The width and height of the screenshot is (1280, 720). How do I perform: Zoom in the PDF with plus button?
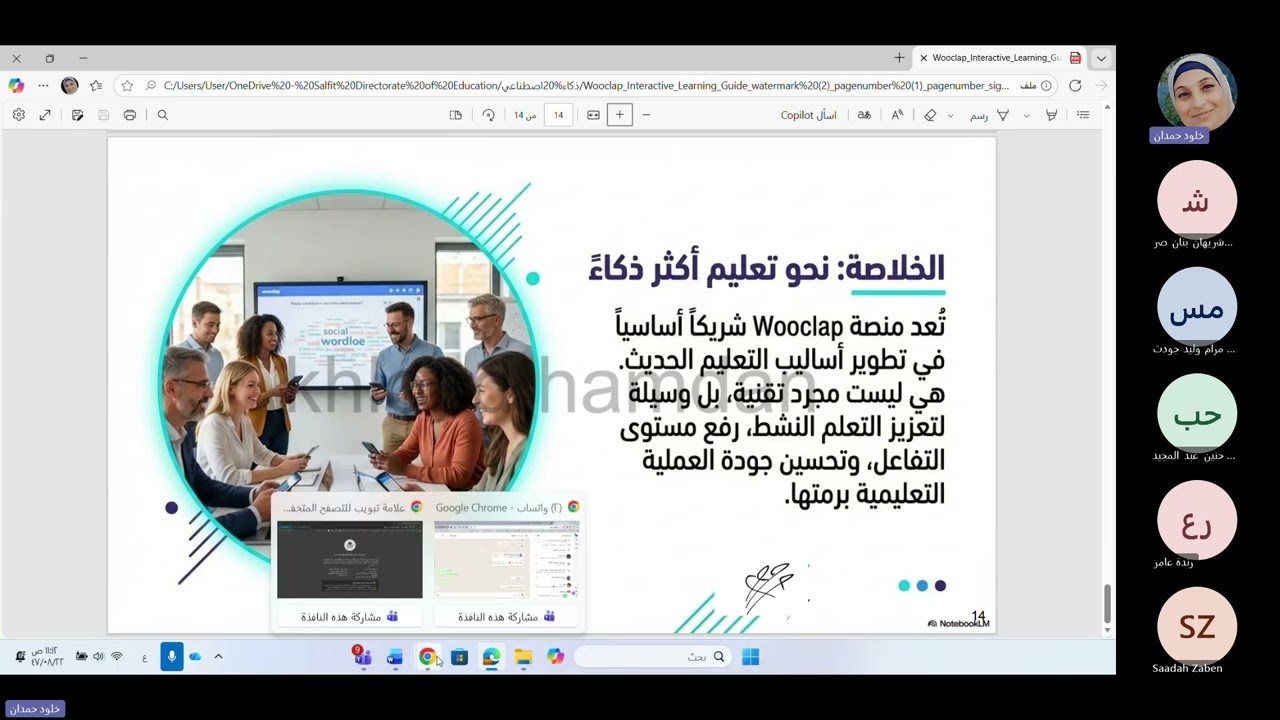[619, 115]
